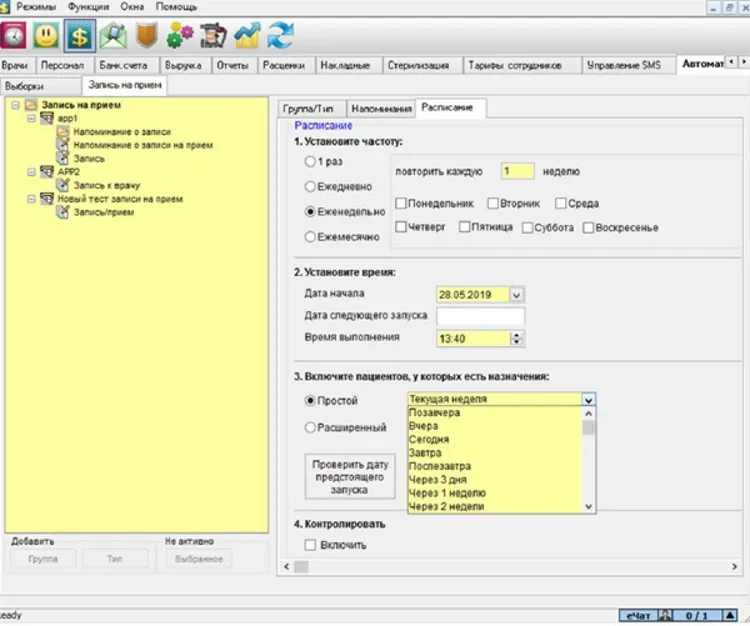
Task: Click the icon next to 'Запись/прием'
Action: point(63,211)
